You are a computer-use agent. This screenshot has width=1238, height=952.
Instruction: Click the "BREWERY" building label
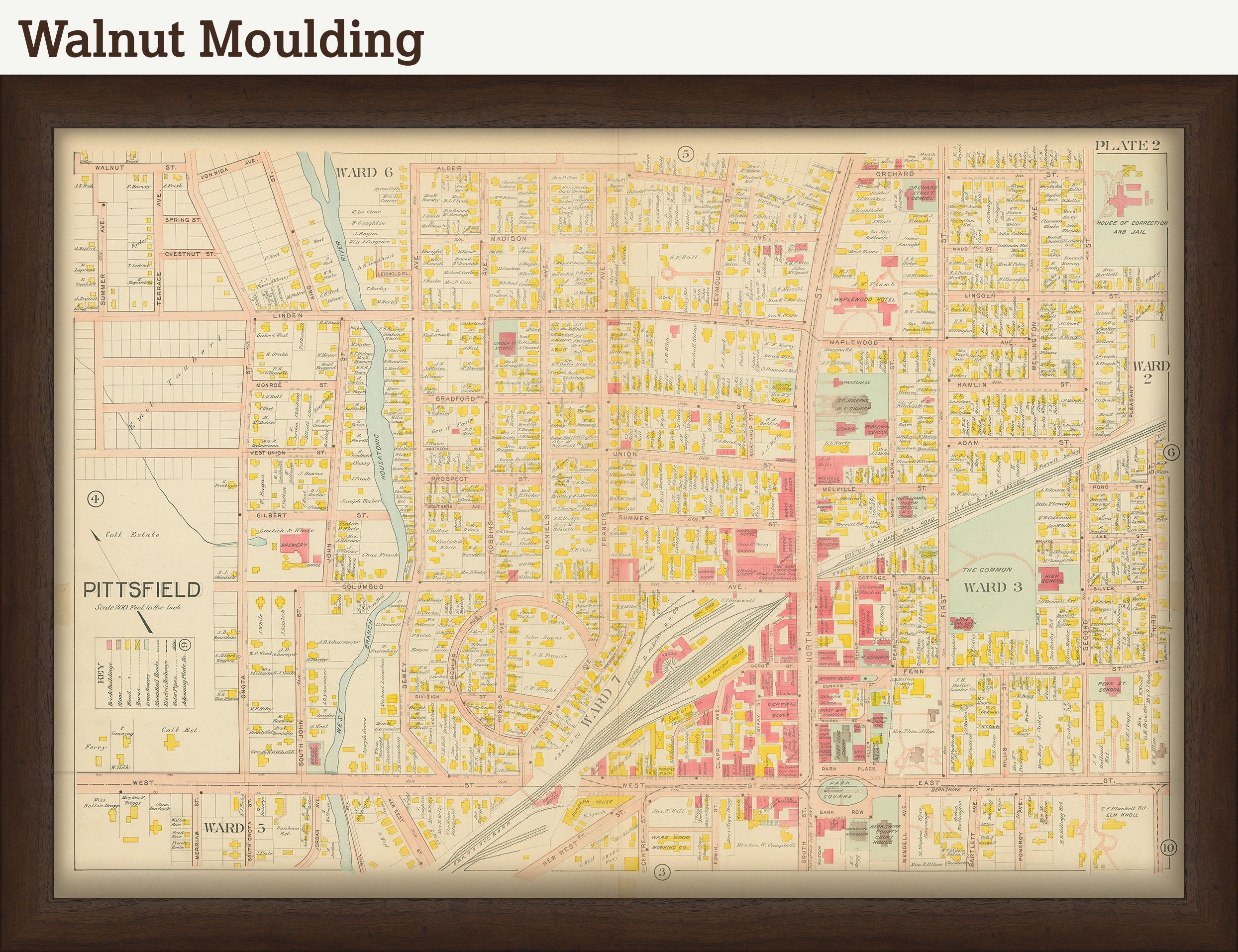point(294,545)
